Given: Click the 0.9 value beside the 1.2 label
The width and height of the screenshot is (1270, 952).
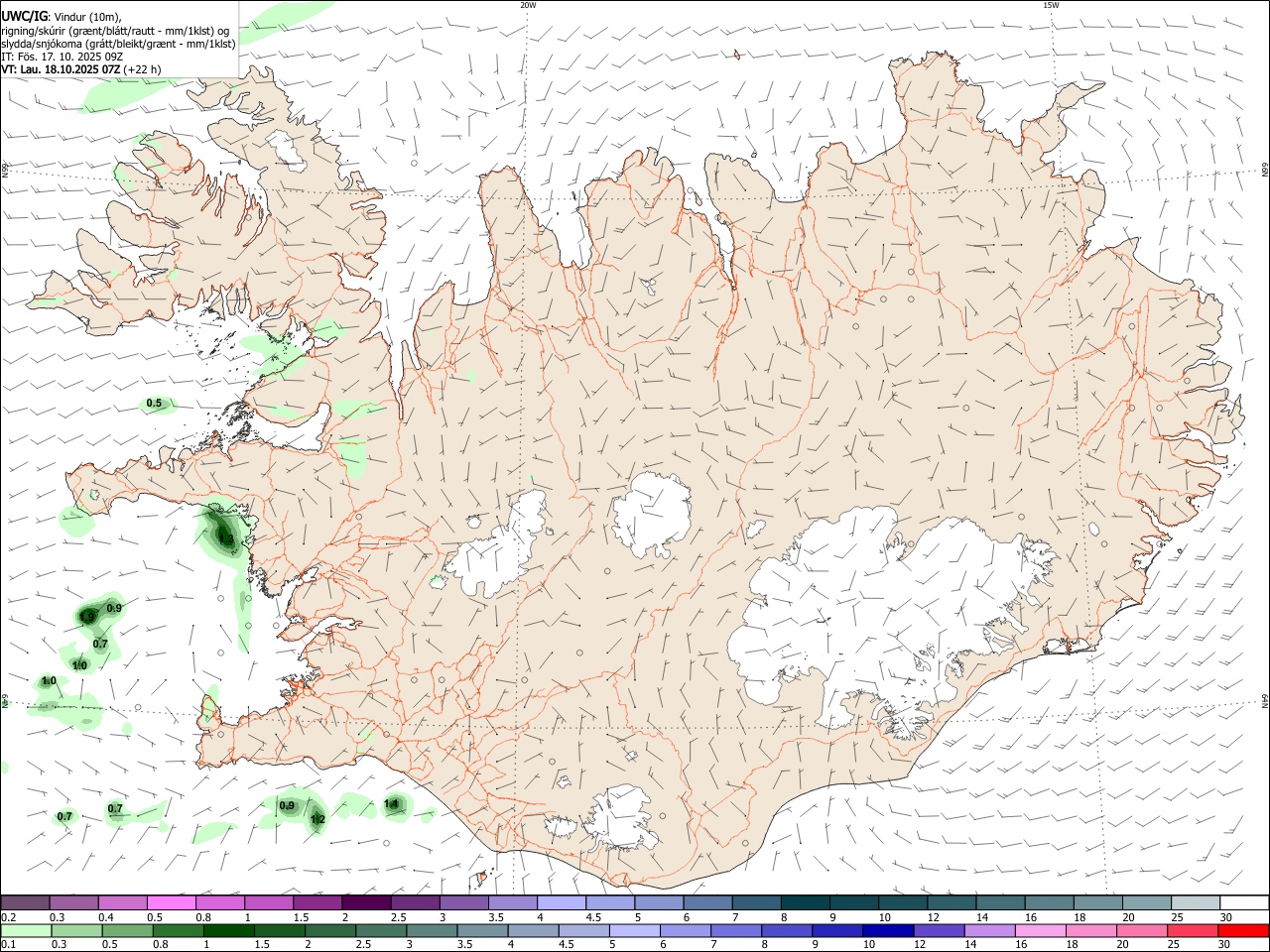Looking at the screenshot, I should pos(287,805).
